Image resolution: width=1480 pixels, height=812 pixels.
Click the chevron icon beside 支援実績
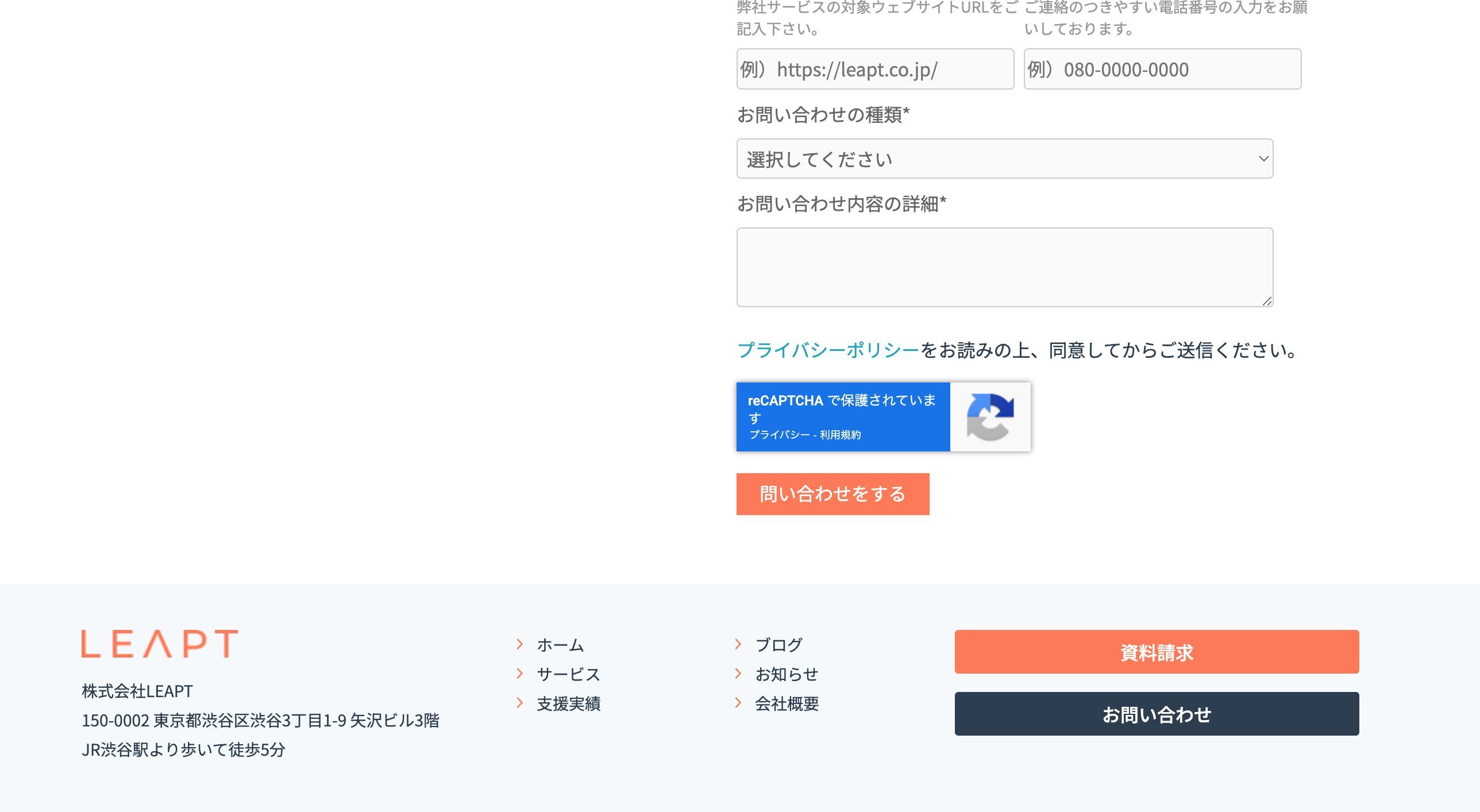click(x=520, y=703)
